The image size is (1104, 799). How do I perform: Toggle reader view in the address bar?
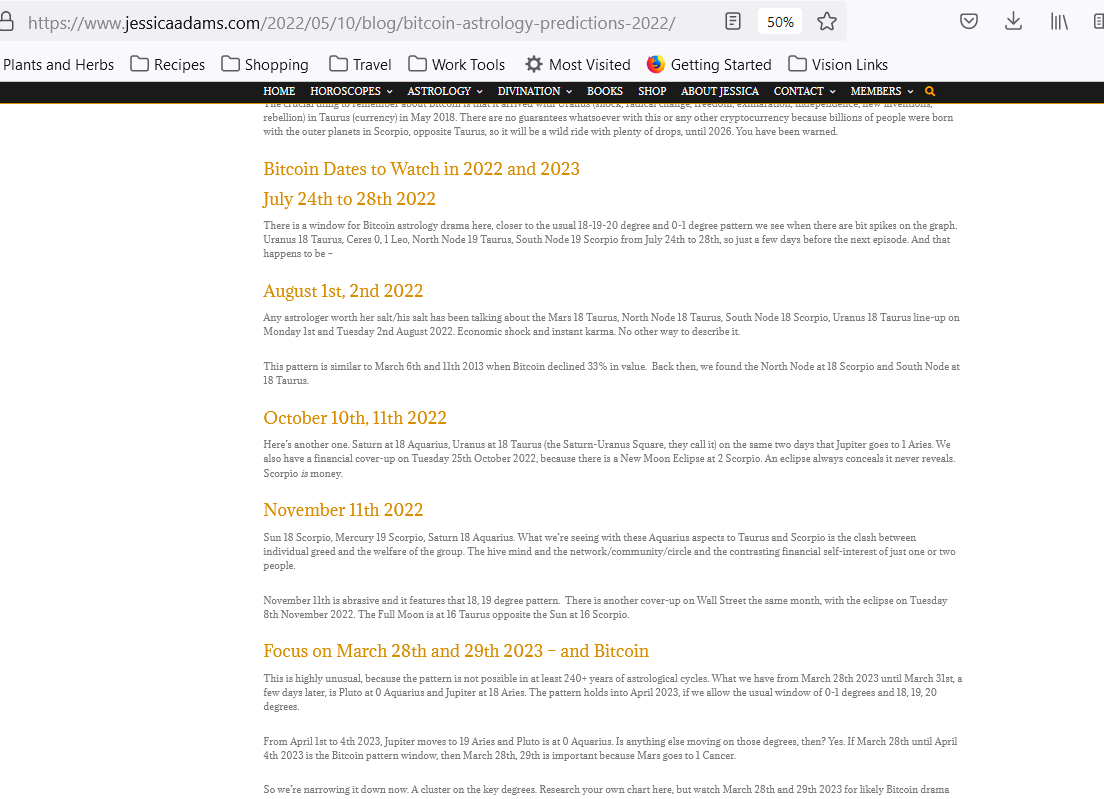click(733, 21)
